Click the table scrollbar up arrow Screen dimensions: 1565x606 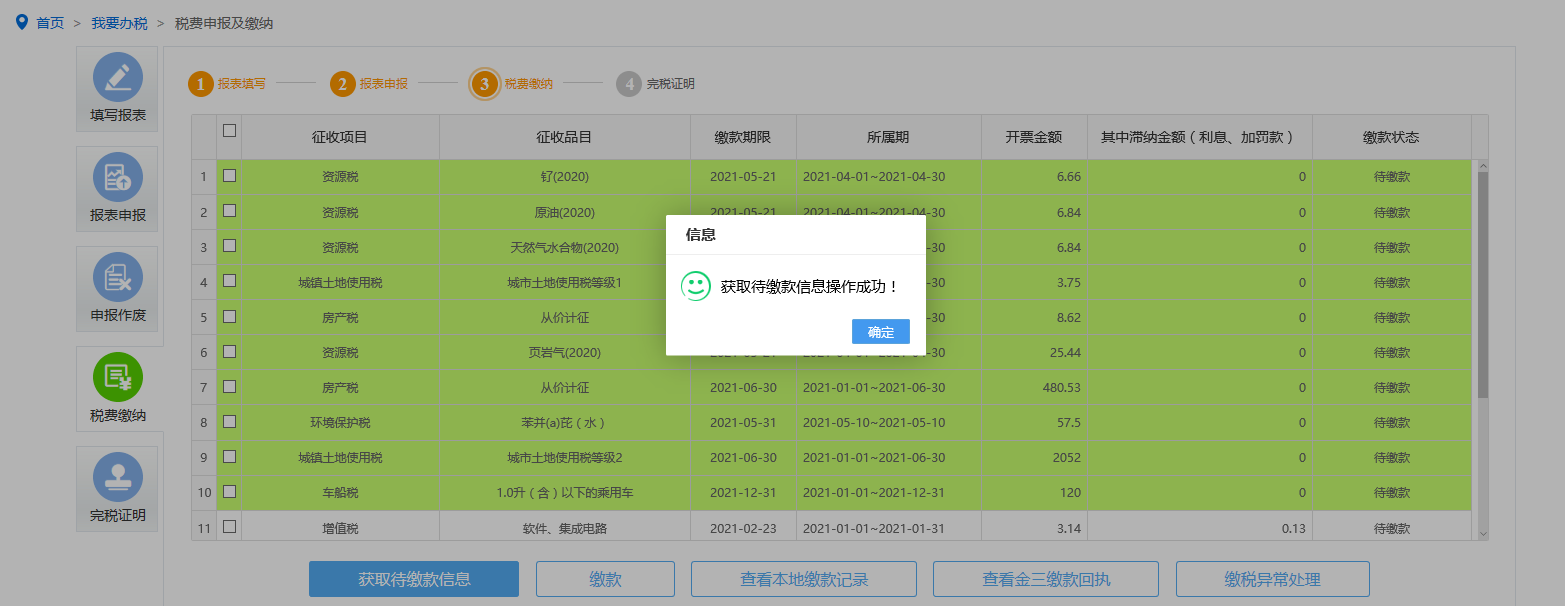[1483, 166]
